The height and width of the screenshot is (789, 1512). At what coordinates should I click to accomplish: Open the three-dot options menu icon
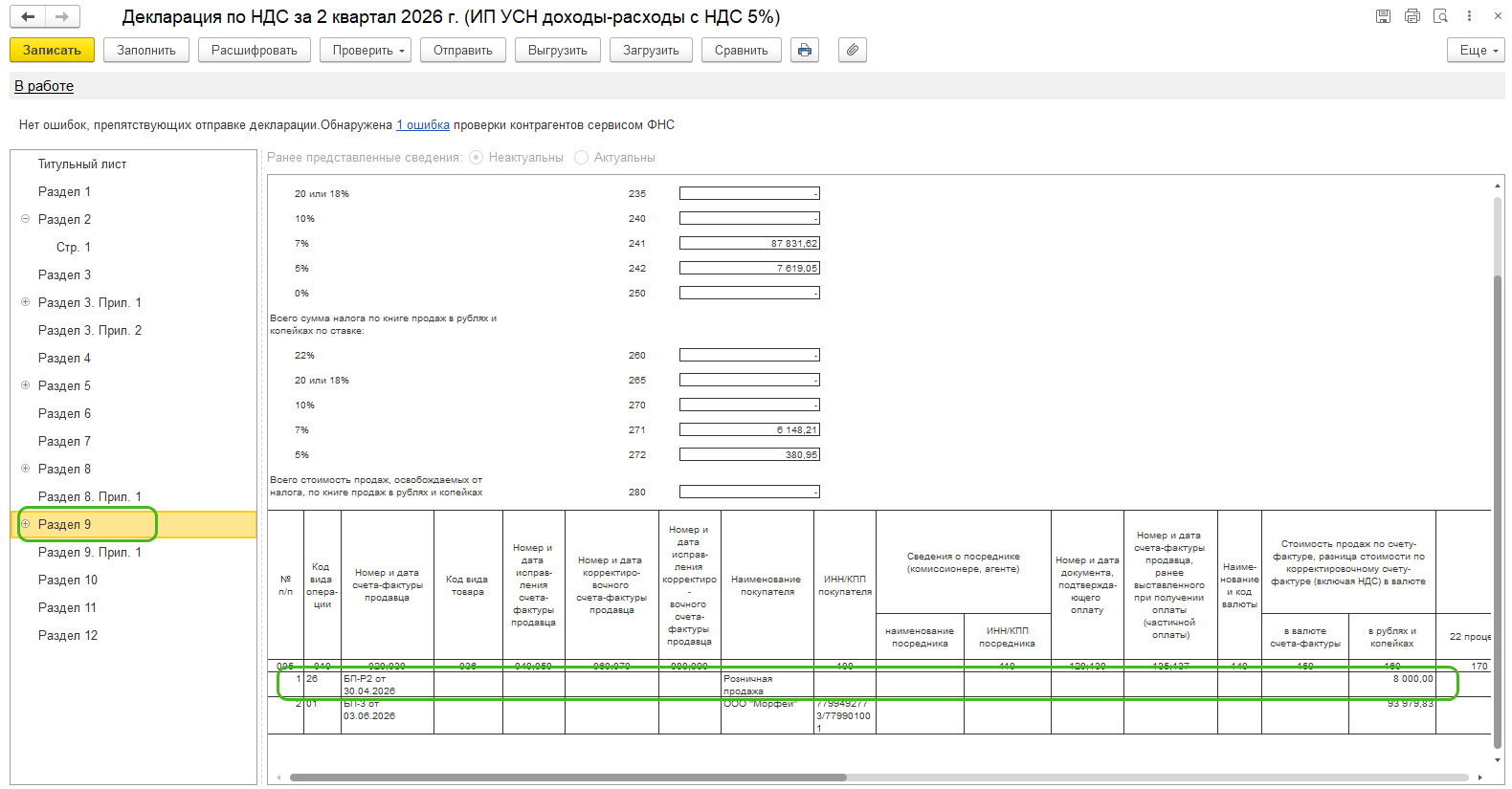1469,16
